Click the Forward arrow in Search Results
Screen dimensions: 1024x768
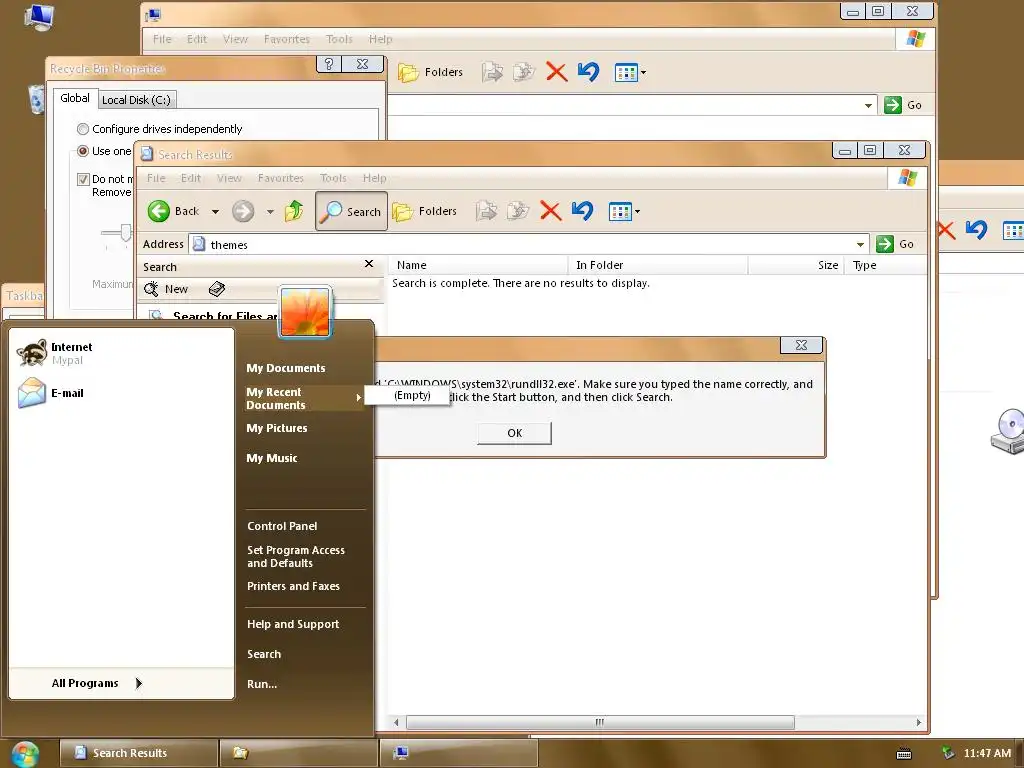pos(243,211)
